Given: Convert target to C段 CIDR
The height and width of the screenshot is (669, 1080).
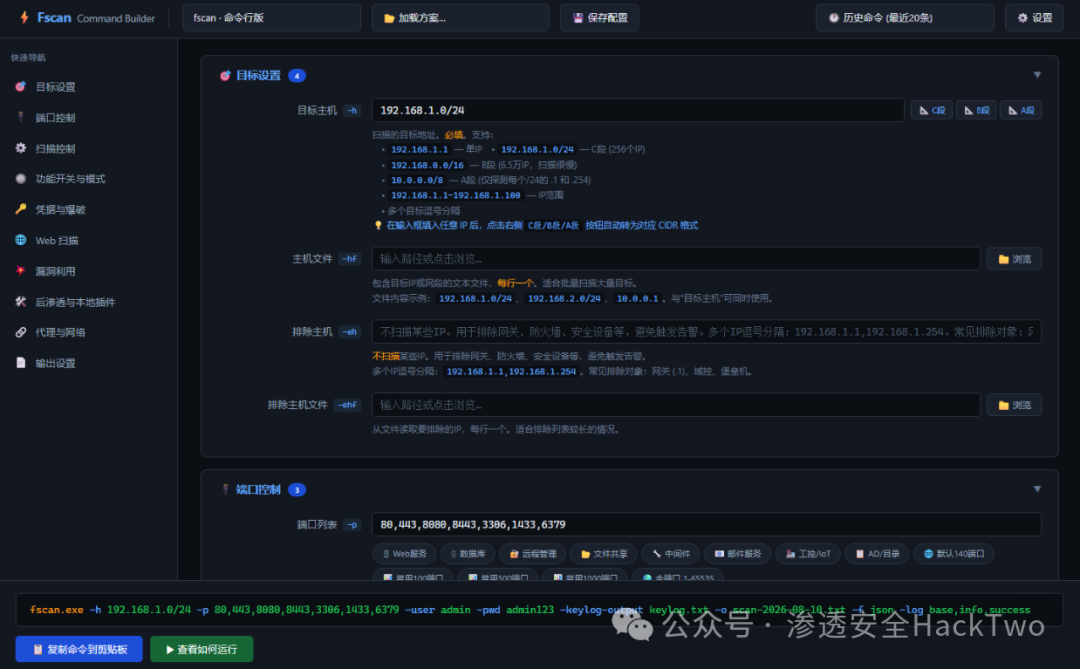Looking at the screenshot, I should point(933,110).
